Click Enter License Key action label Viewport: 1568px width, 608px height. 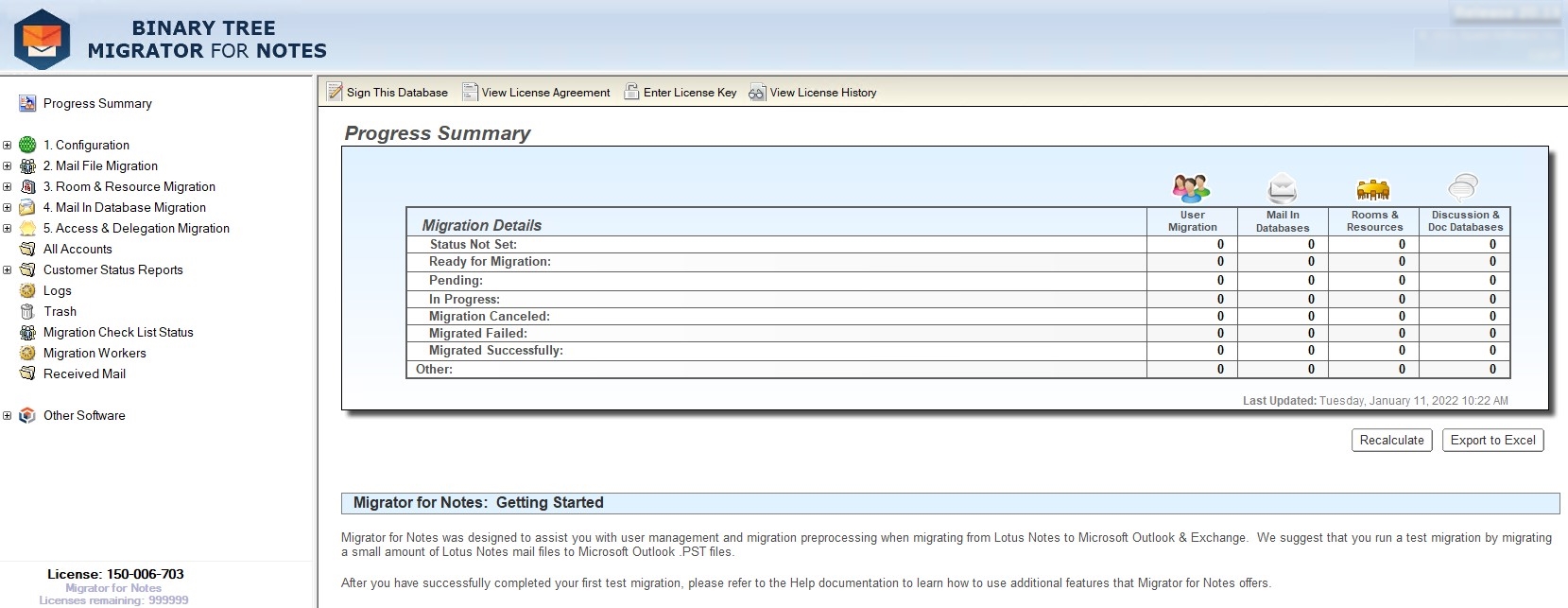tap(690, 93)
